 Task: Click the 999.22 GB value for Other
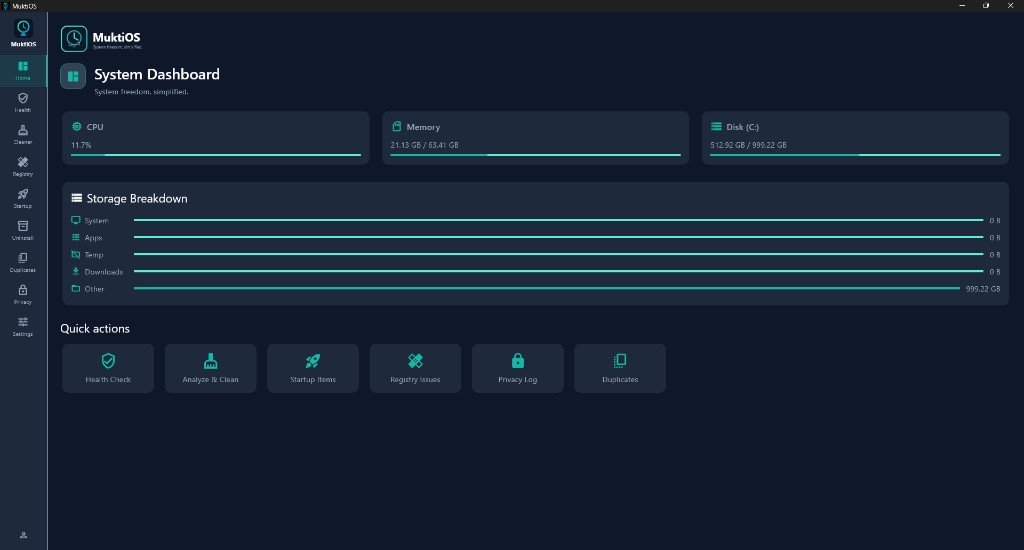(983, 289)
